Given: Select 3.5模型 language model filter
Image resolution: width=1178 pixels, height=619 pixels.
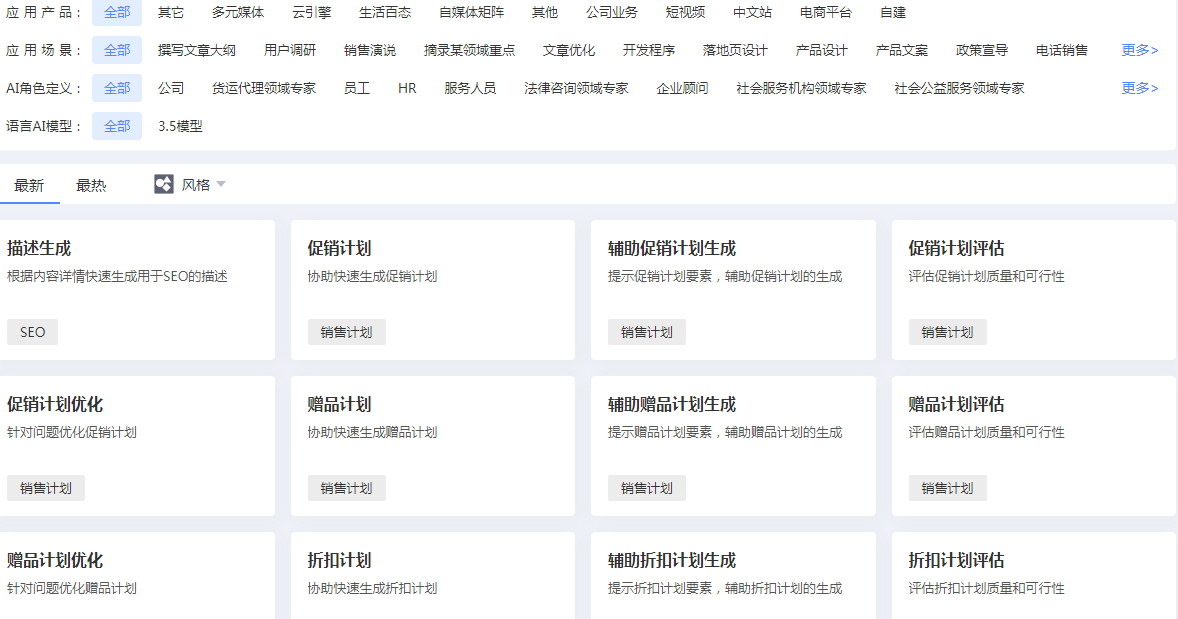Looking at the screenshot, I should pyautogui.click(x=180, y=126).
